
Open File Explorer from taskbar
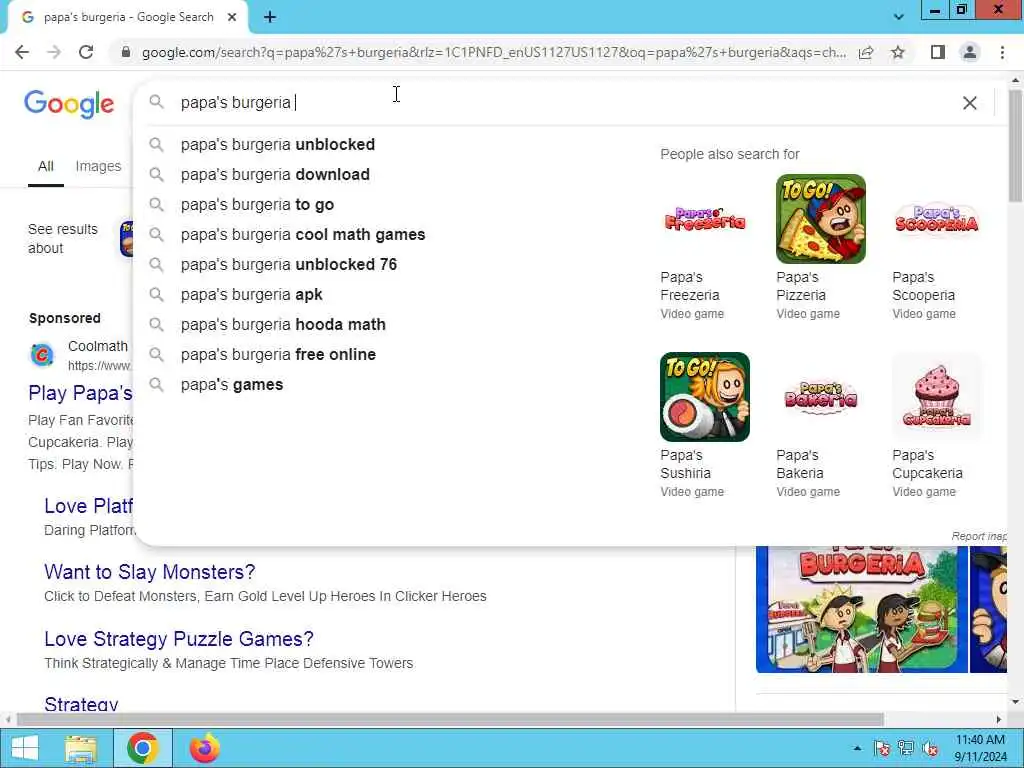point(81,748)
